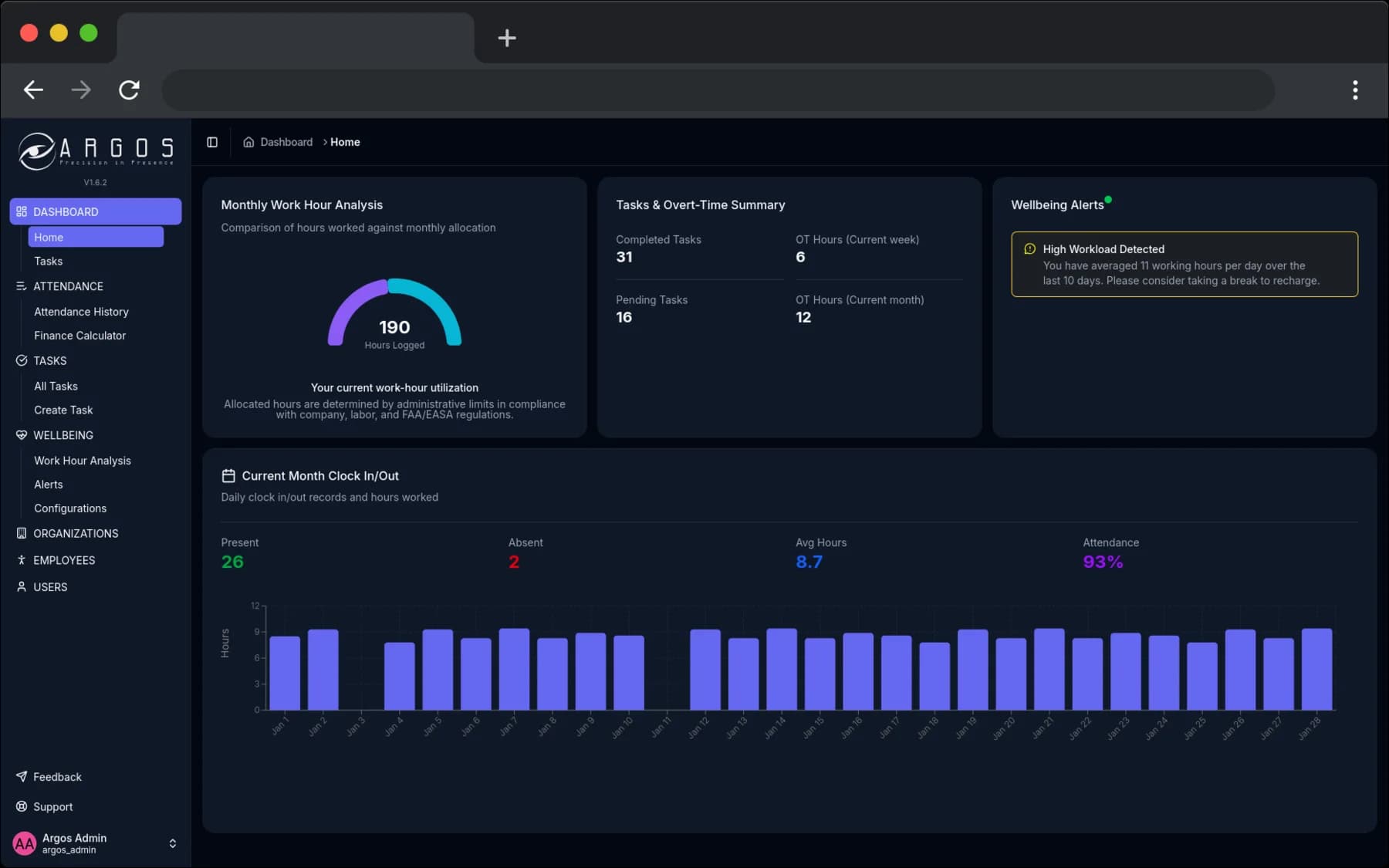Collapse the ATTENDANCE sidebar section
1389x868 pixels.
coord(96,286)
